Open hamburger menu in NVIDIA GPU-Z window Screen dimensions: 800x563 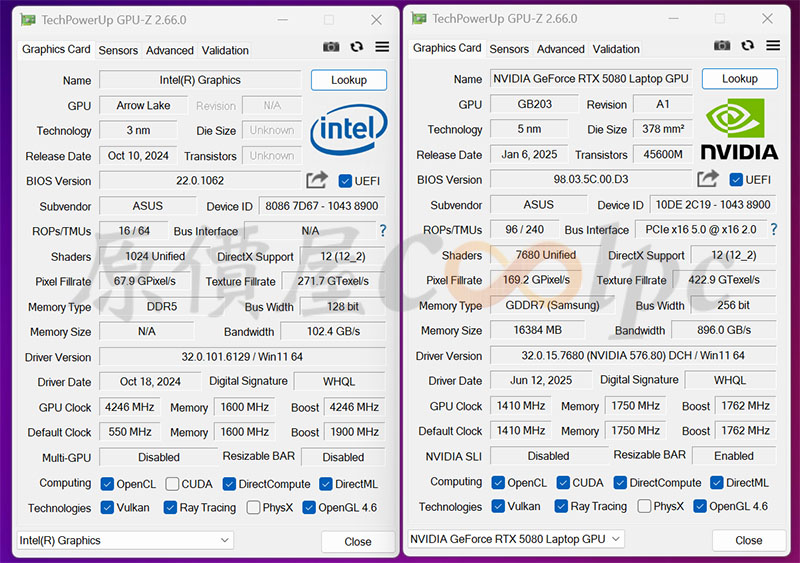(x=773, y=45)
